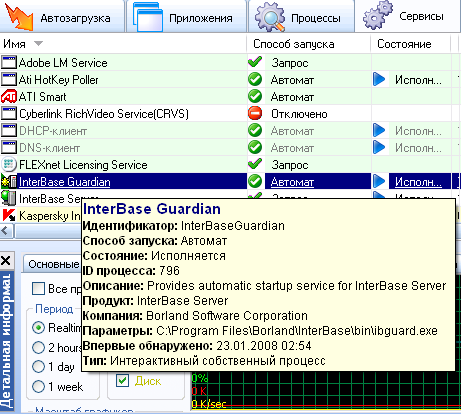Image resolution: width=461 pixels, height=414 pixels.
Task: Click the green check icon for ATI Smart
Action: pyautogui.click(x=255, y=97)
